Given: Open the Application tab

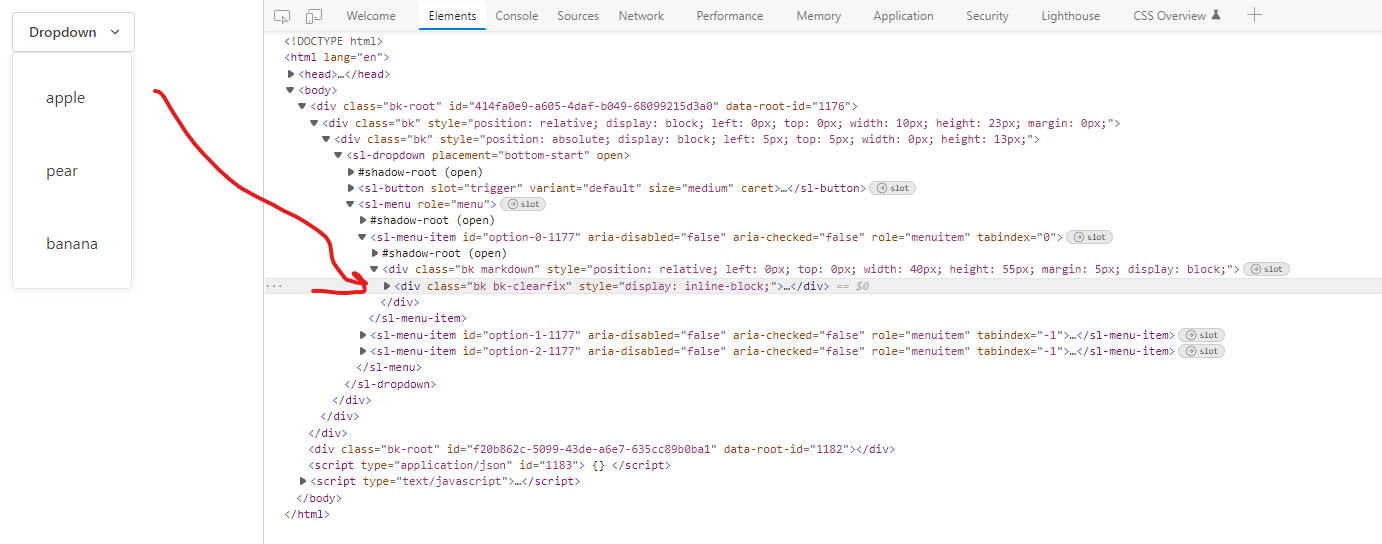Looking at the screenshot, I should (x=903, y=16).
